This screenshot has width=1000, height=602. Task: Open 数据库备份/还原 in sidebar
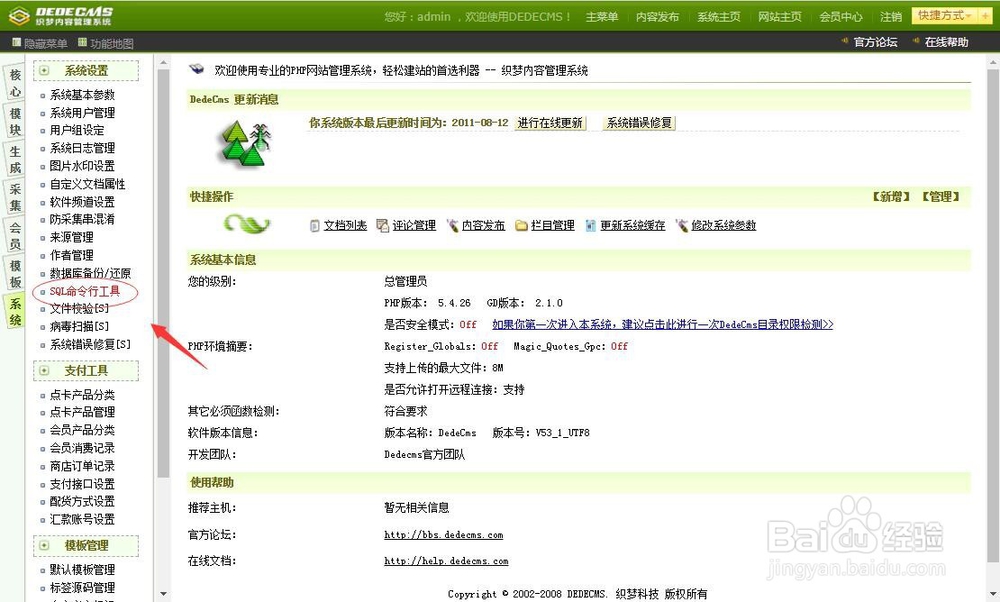(x=90, y=273)
